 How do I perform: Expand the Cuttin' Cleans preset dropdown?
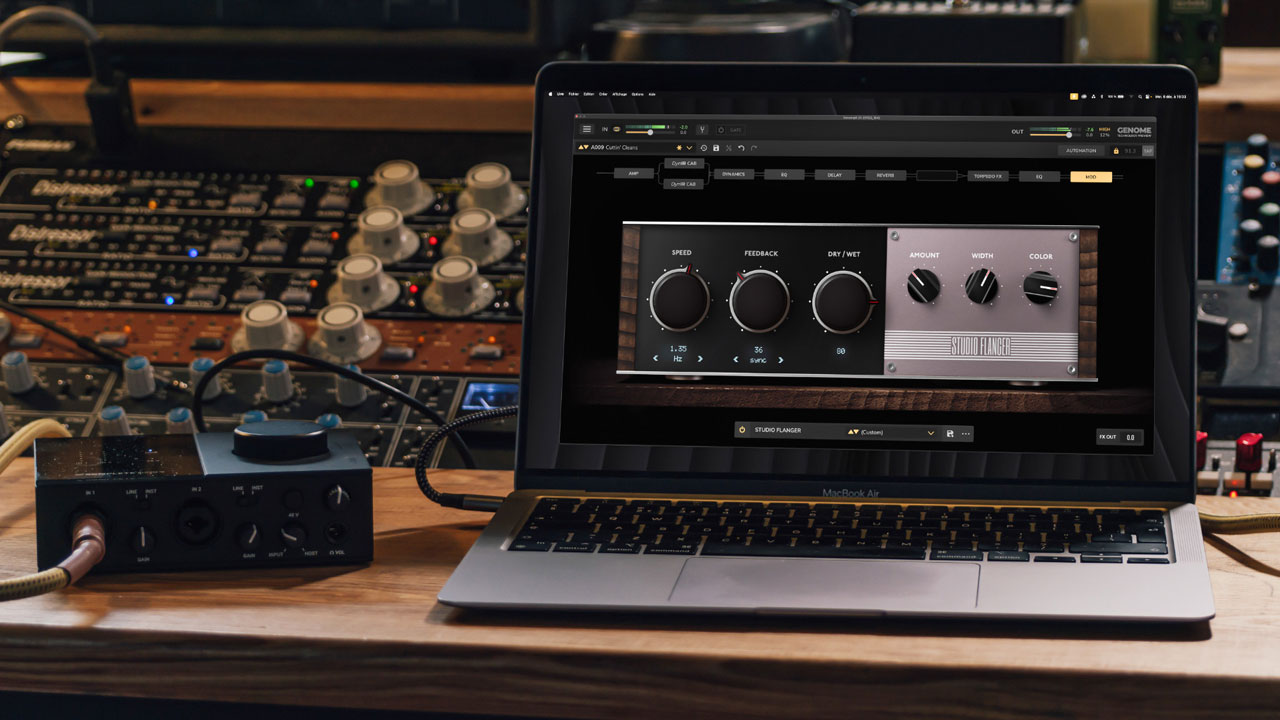pos(689,148)
